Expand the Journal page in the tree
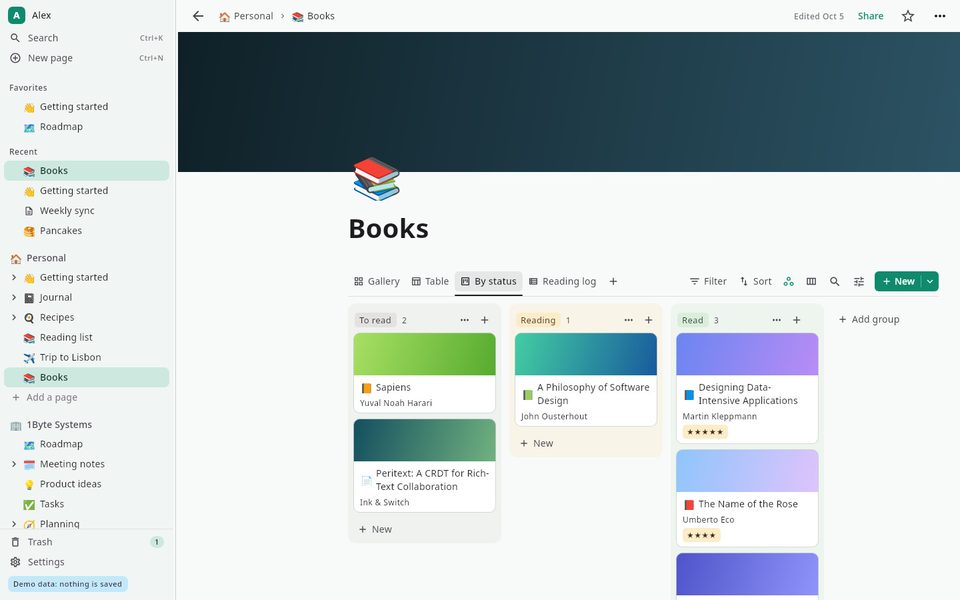The width and height of the screenshot is (960, 600). coord(14,298)
